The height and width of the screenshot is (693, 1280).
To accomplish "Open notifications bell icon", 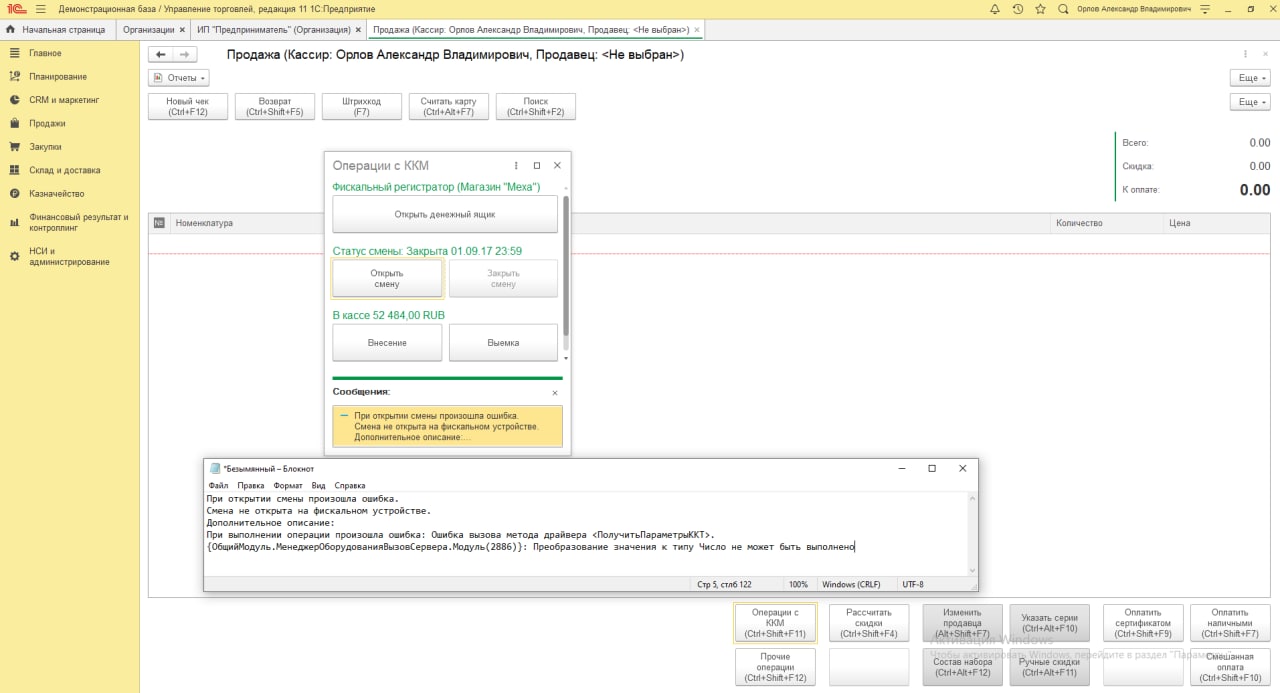I will click(x=994, y=8).
